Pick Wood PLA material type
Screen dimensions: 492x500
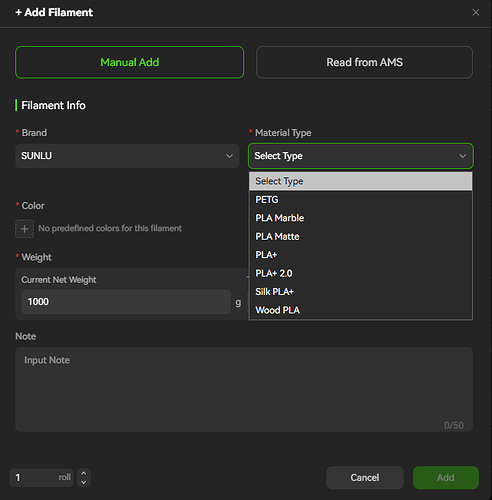(x=361, y=310)
